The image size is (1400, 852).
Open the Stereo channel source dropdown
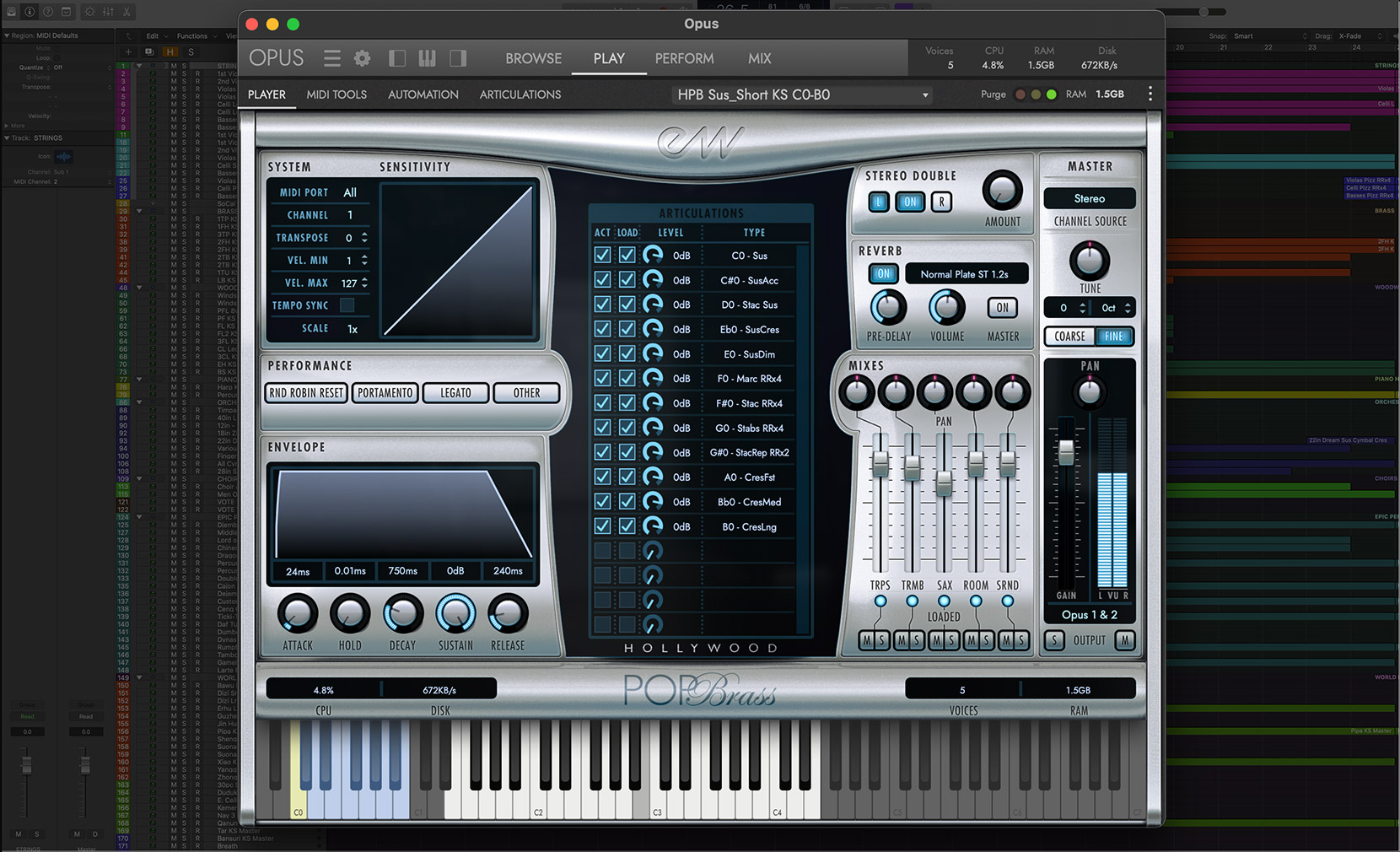click(x=1090, y=198)
